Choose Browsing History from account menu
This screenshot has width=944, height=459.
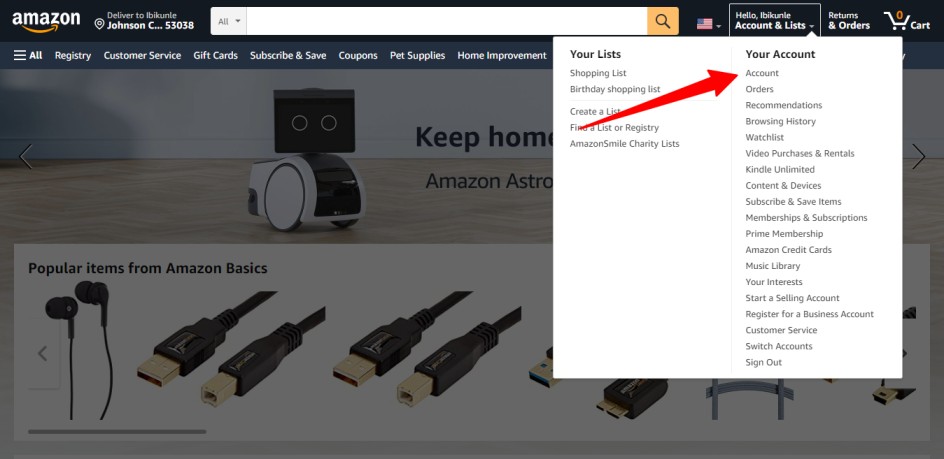coord(780,121)
